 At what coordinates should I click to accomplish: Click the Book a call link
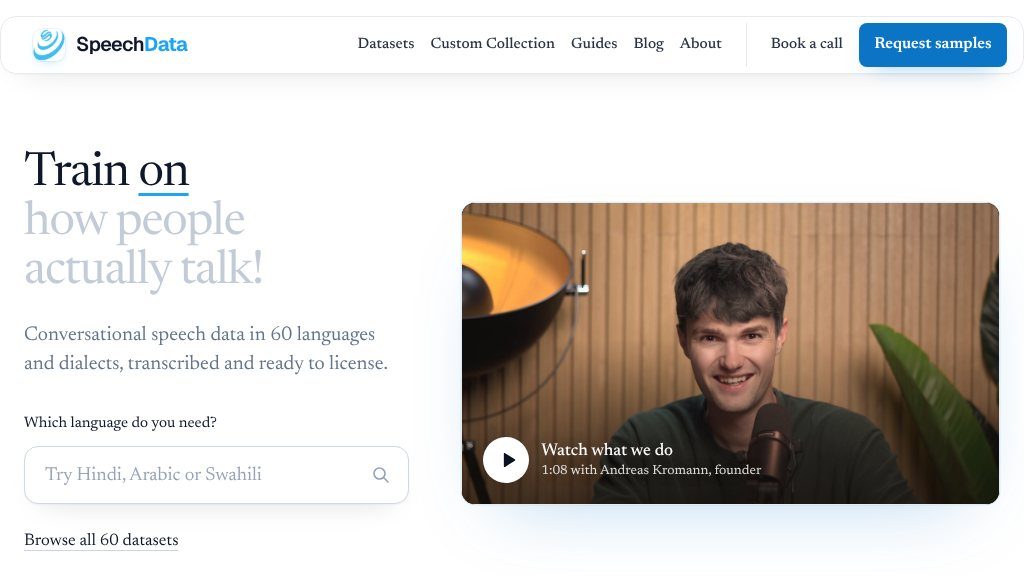[807, 43]
